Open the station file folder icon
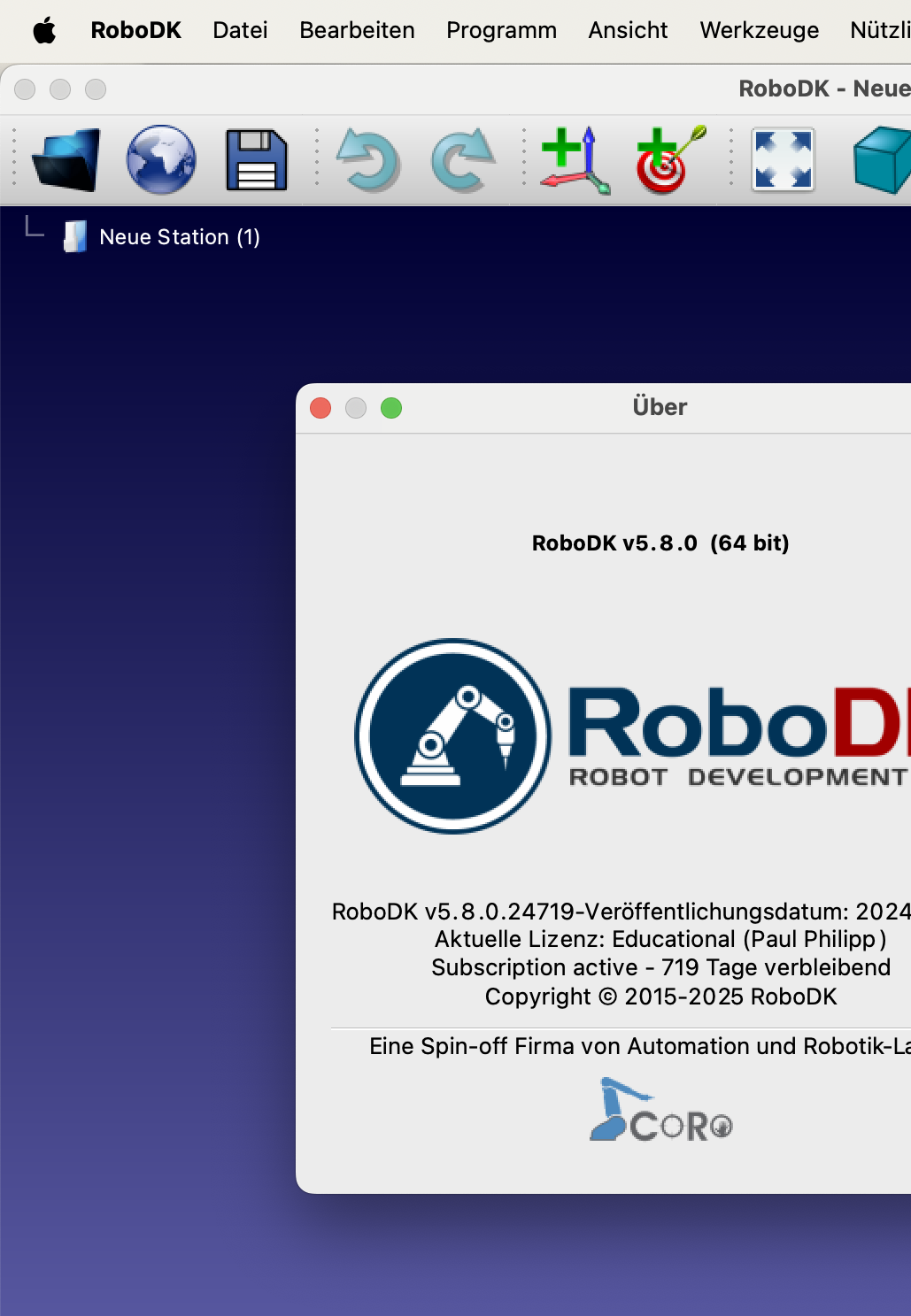The width and height of the screenshot is (911, 1316). pos(66,160)
